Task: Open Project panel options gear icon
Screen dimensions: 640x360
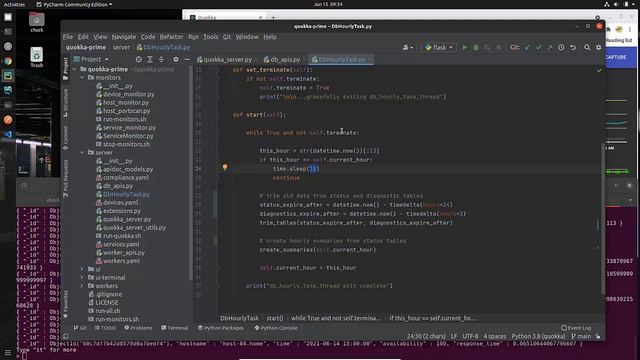Action: tap(176, 60)
